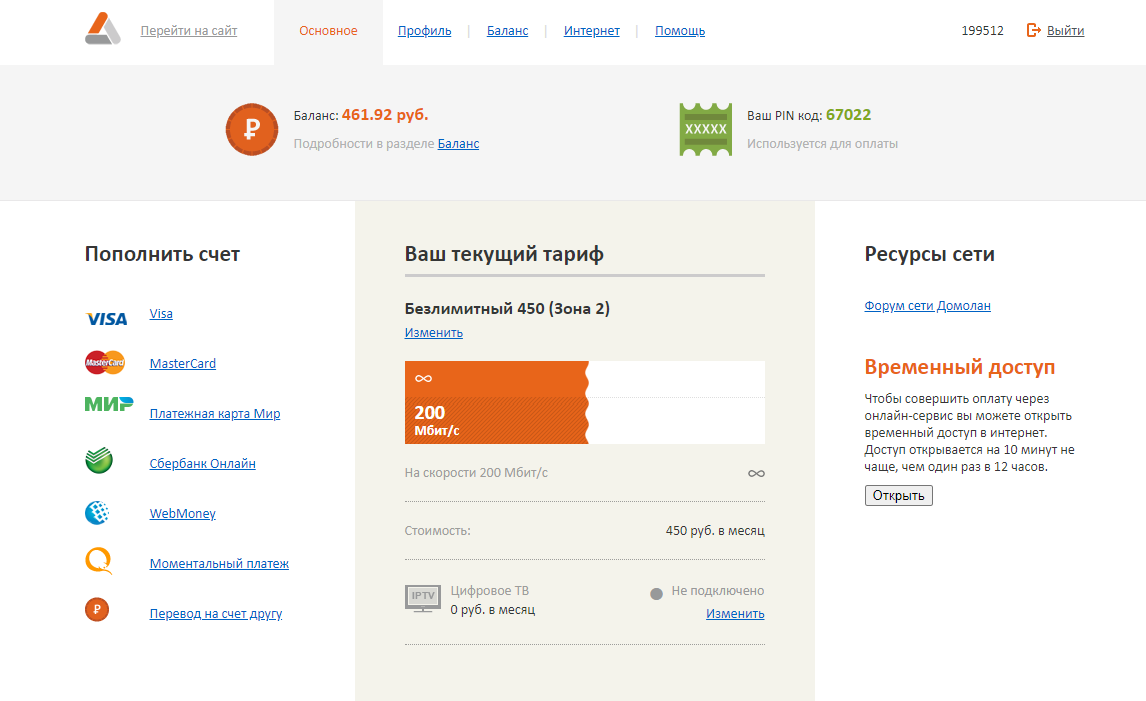1146x701 pixels.
Task: Open Моментальный платеж link
Action: point(219,564)
